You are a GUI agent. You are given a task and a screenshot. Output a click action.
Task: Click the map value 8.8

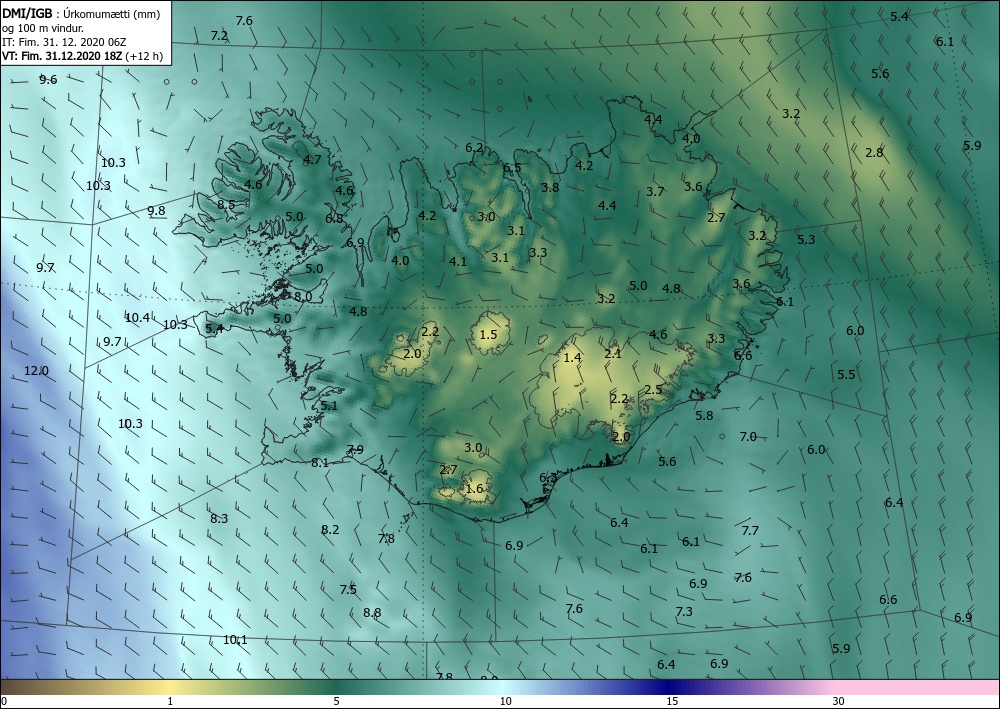[x=372, y=613]
